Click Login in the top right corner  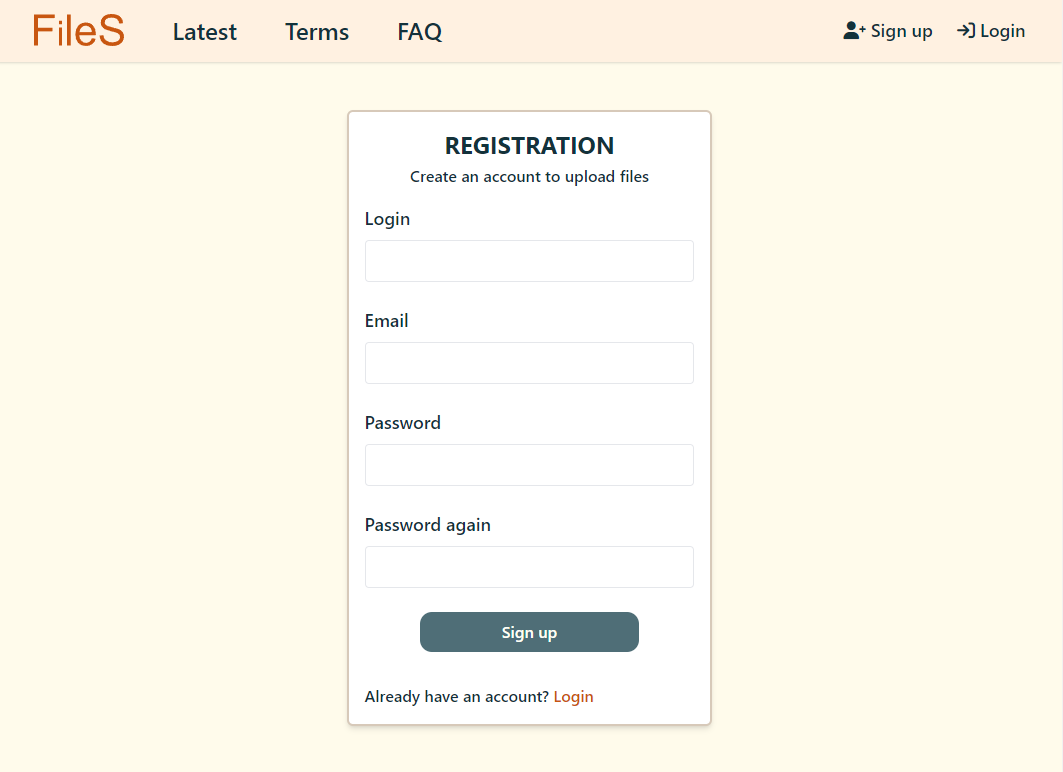(x=1002, y=31)
